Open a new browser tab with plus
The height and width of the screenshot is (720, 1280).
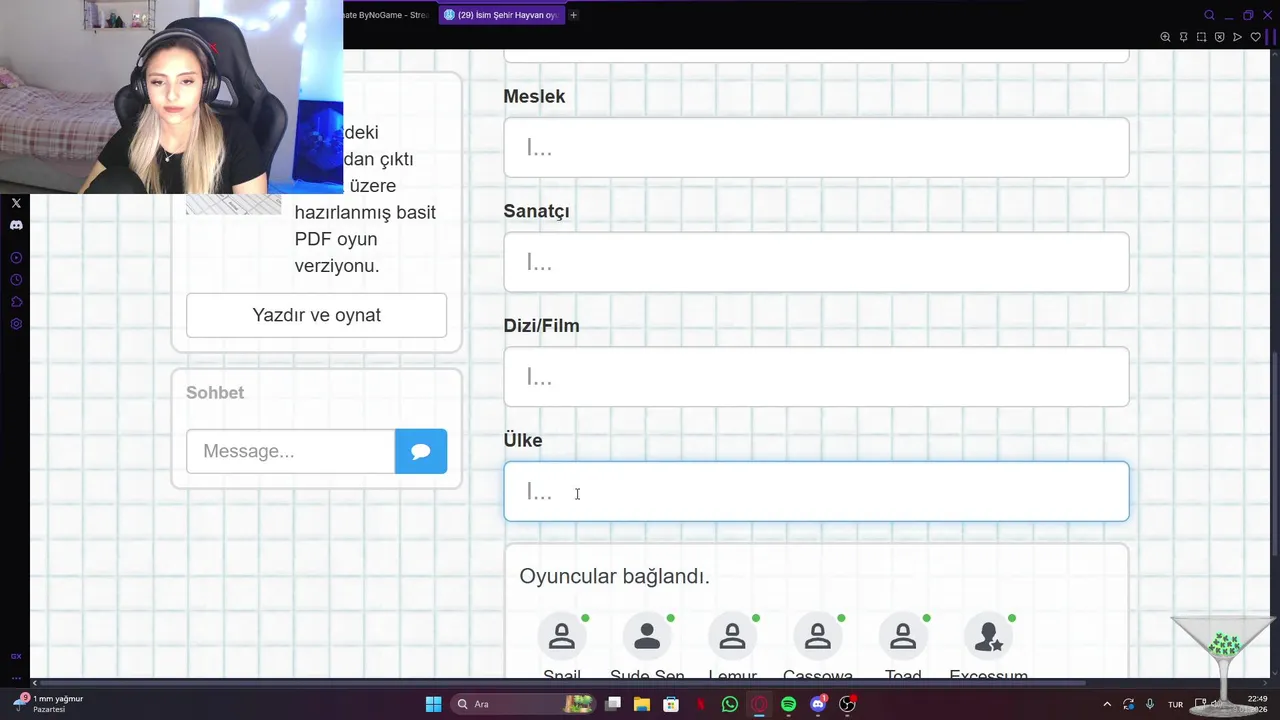(573, 15)
